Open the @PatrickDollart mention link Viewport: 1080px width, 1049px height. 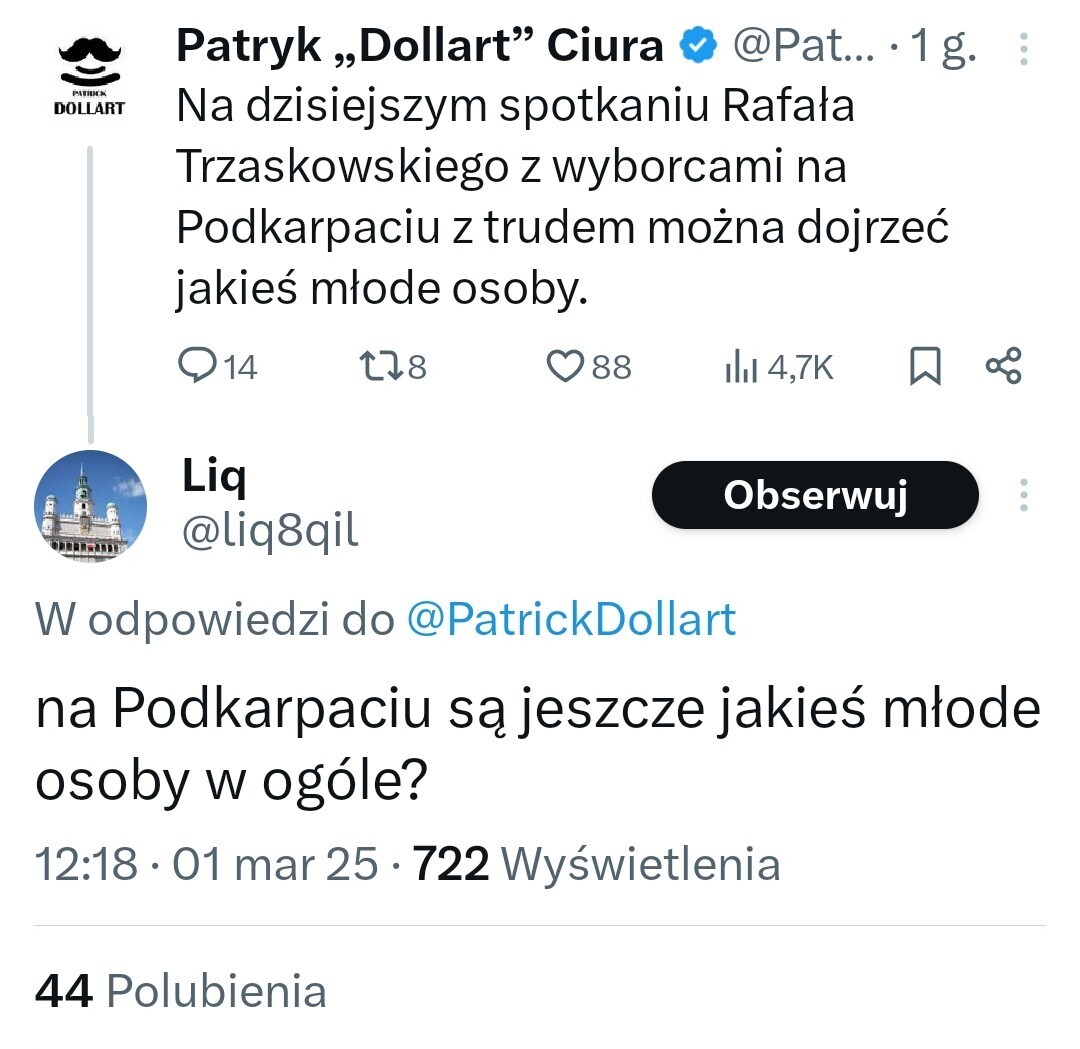571,620
